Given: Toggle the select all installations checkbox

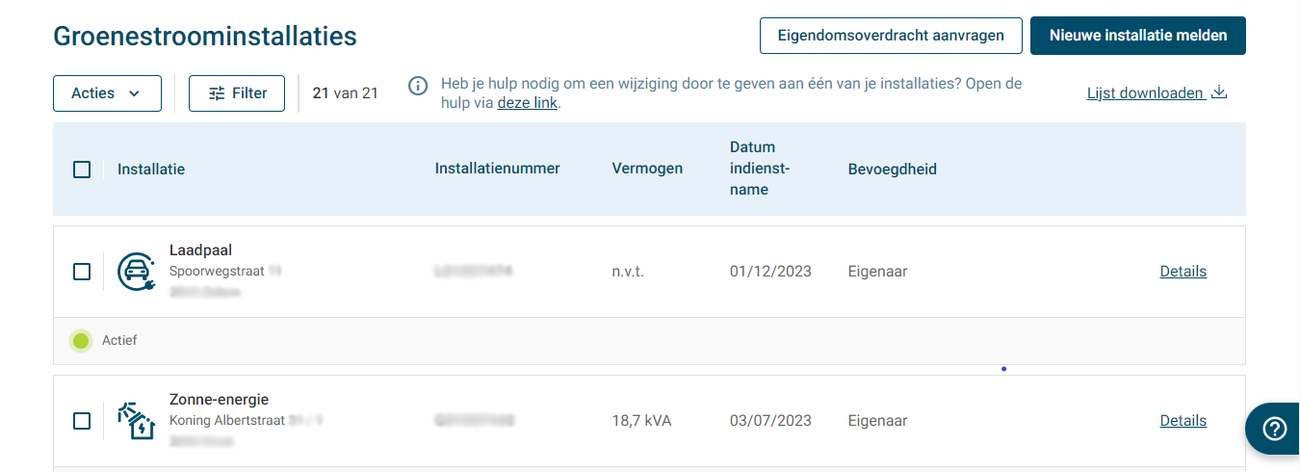Looking at the screenshot, I should click(x=82, y=170).
